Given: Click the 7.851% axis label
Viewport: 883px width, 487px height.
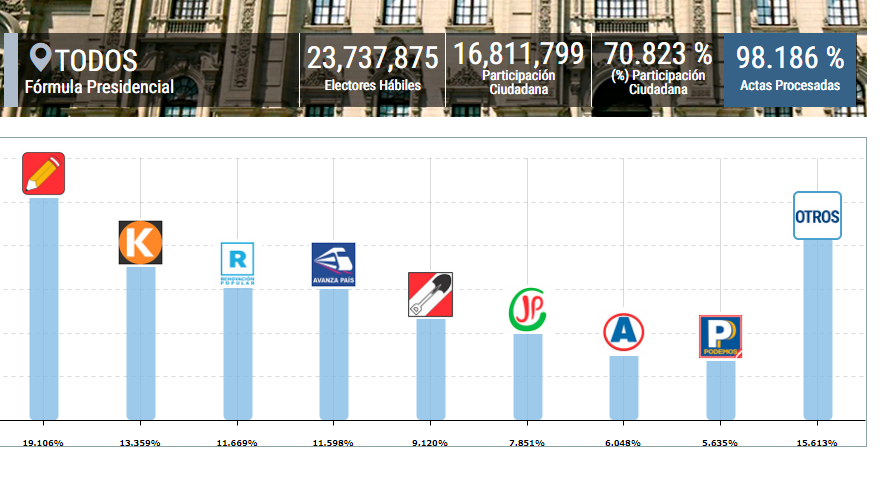Looking at the screenshot, I should coord(527,443).
